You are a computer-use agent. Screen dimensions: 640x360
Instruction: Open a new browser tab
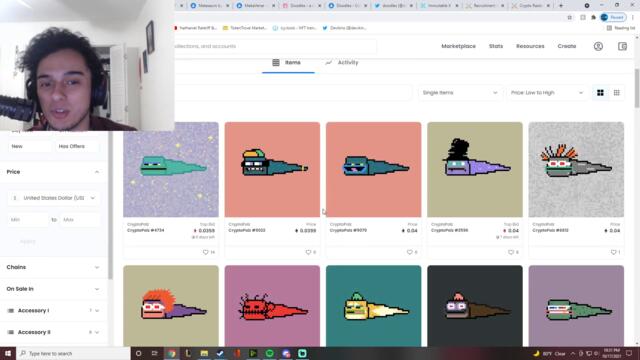(561, 6)
